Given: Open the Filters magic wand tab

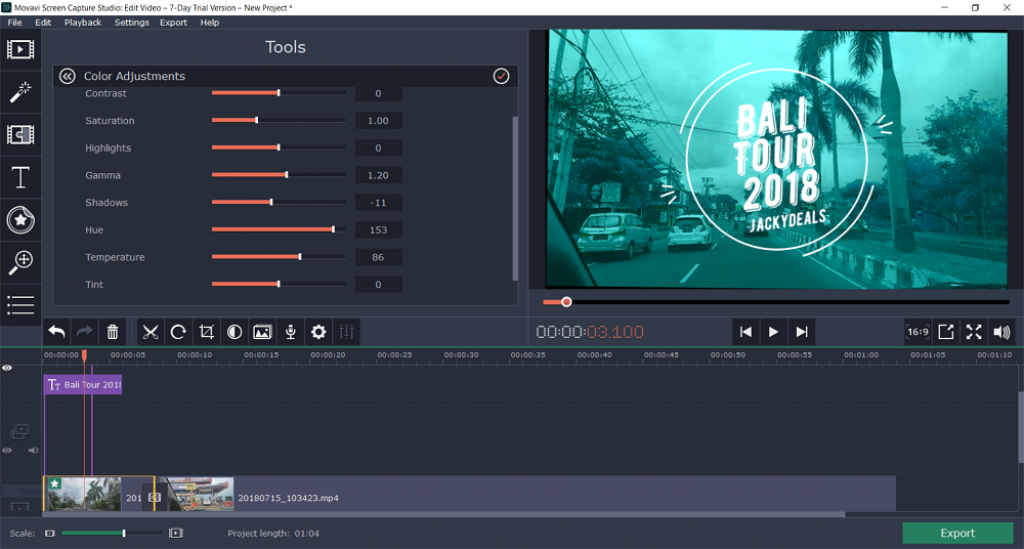Looking at the screenshot, I should pos(20,92).
